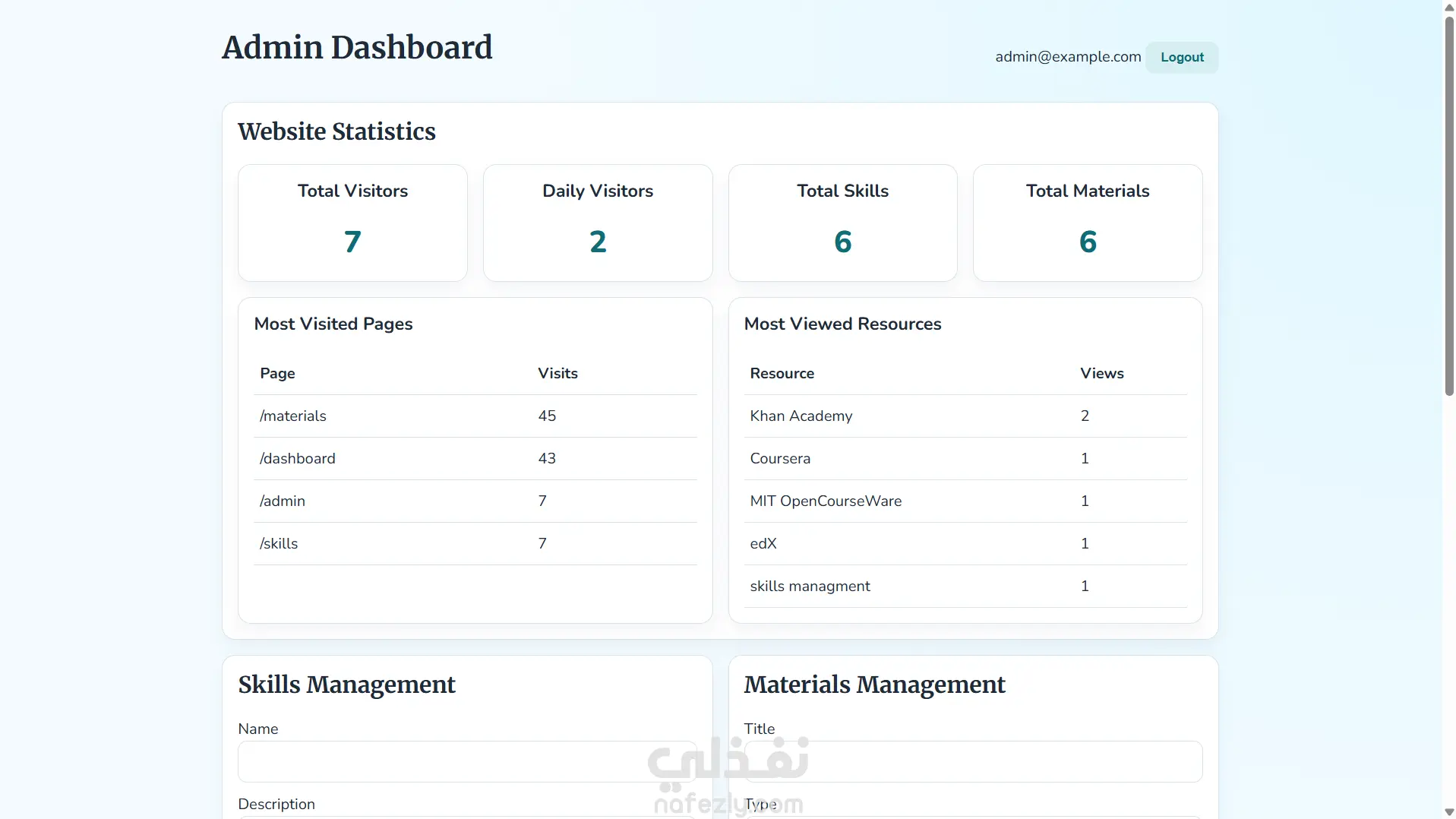The height and width of the screenshot is (819, 1456).
Task: Click the page scrollbar down arrow
Action: [1449, 812]
